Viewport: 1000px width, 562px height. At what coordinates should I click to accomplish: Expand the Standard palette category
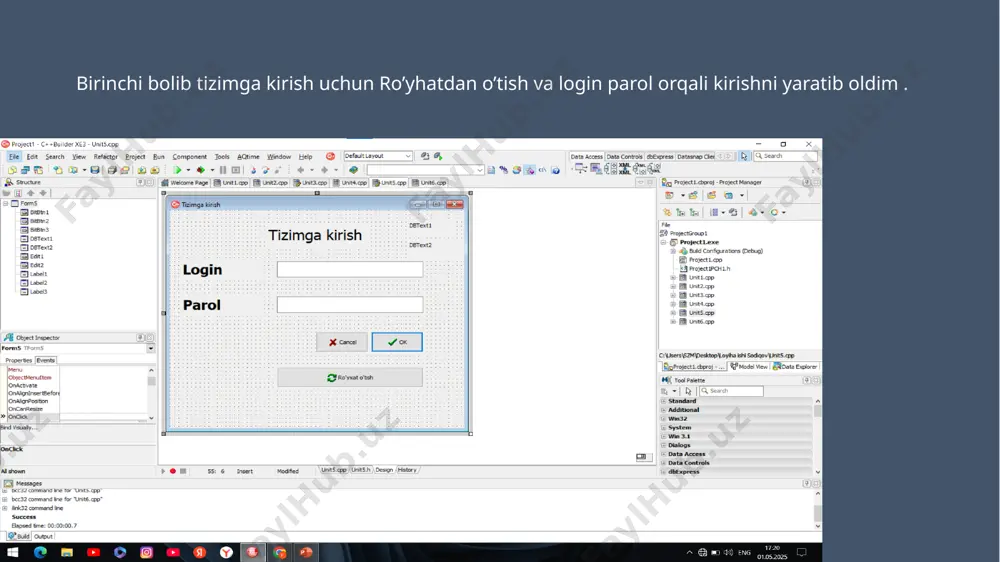point(664,401)
